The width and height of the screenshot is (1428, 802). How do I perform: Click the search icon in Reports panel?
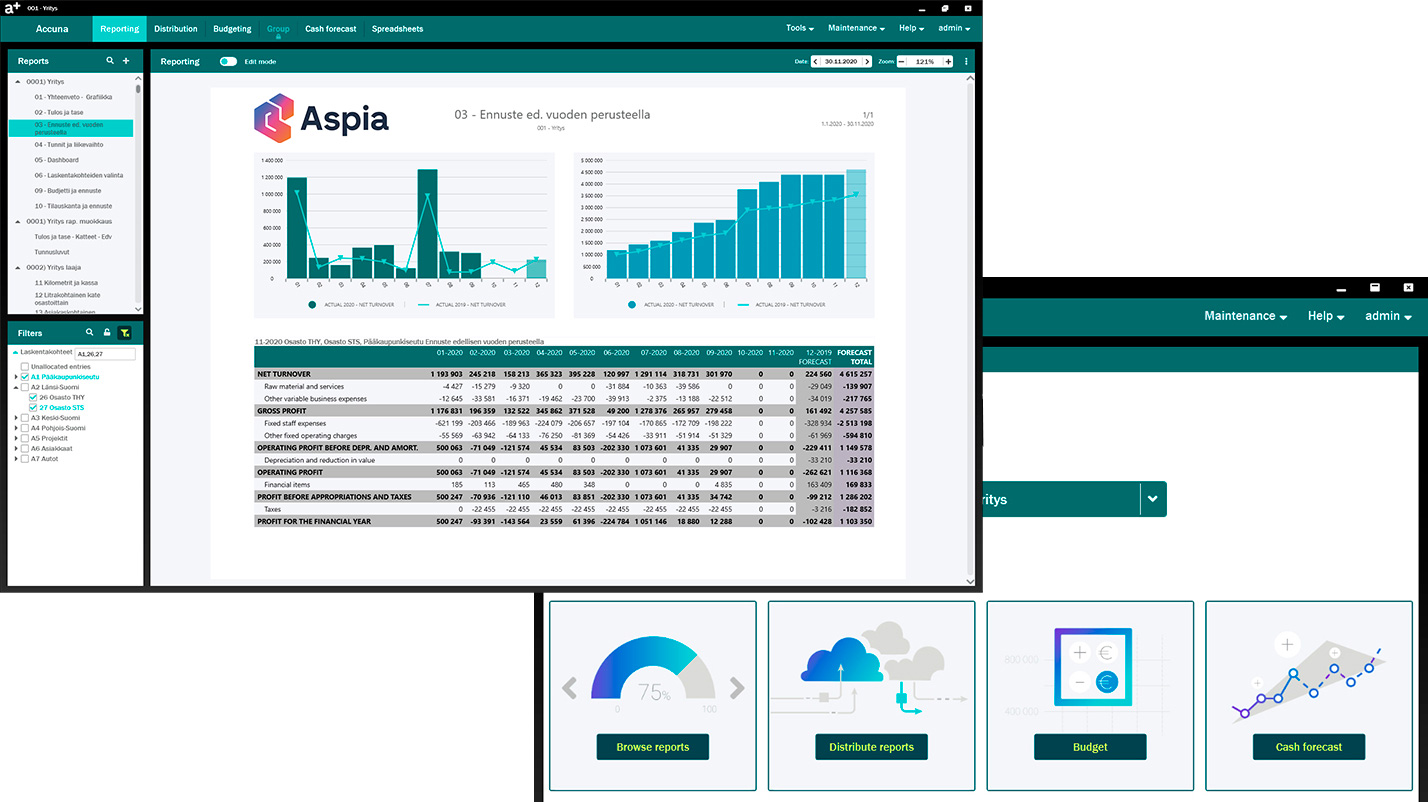tap(110, 61)
